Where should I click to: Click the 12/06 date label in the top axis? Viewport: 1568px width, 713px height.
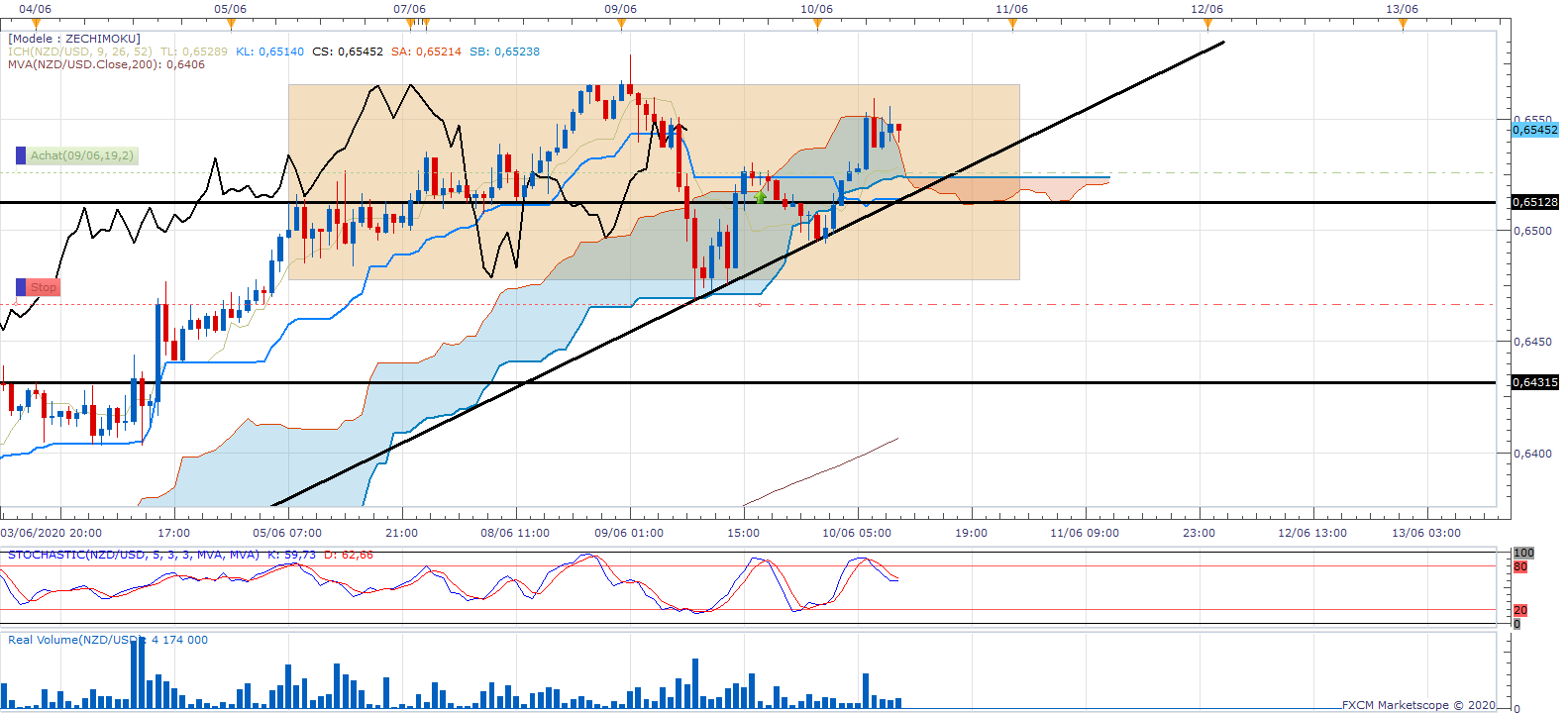coord(1207,9)
